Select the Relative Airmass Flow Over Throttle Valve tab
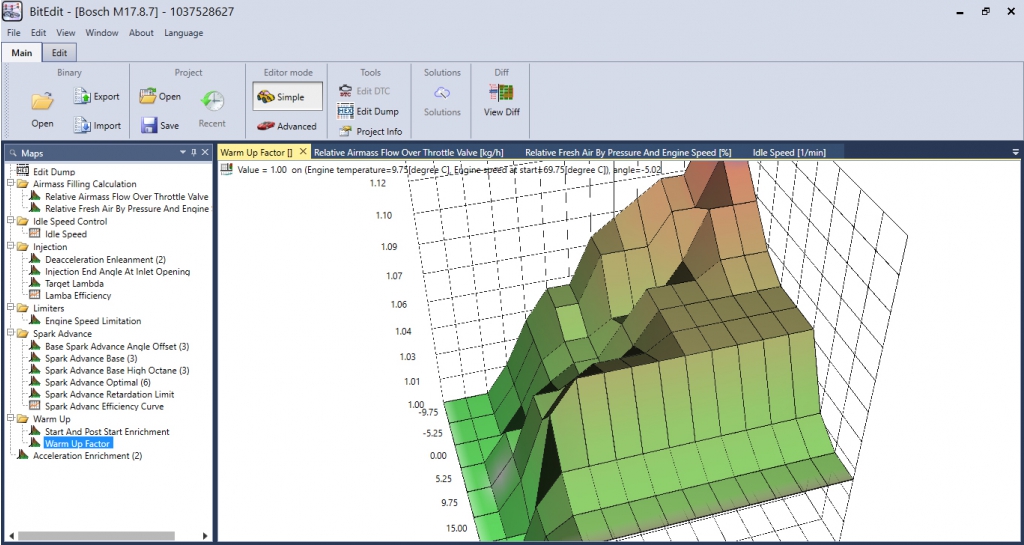The image size is (1024, 545). 409,152
